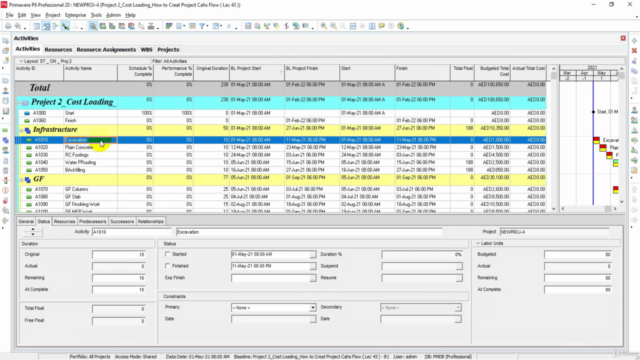The width and height of the screenshot is (640, 360).
Task: Open the General details tab
Action: 26,221
